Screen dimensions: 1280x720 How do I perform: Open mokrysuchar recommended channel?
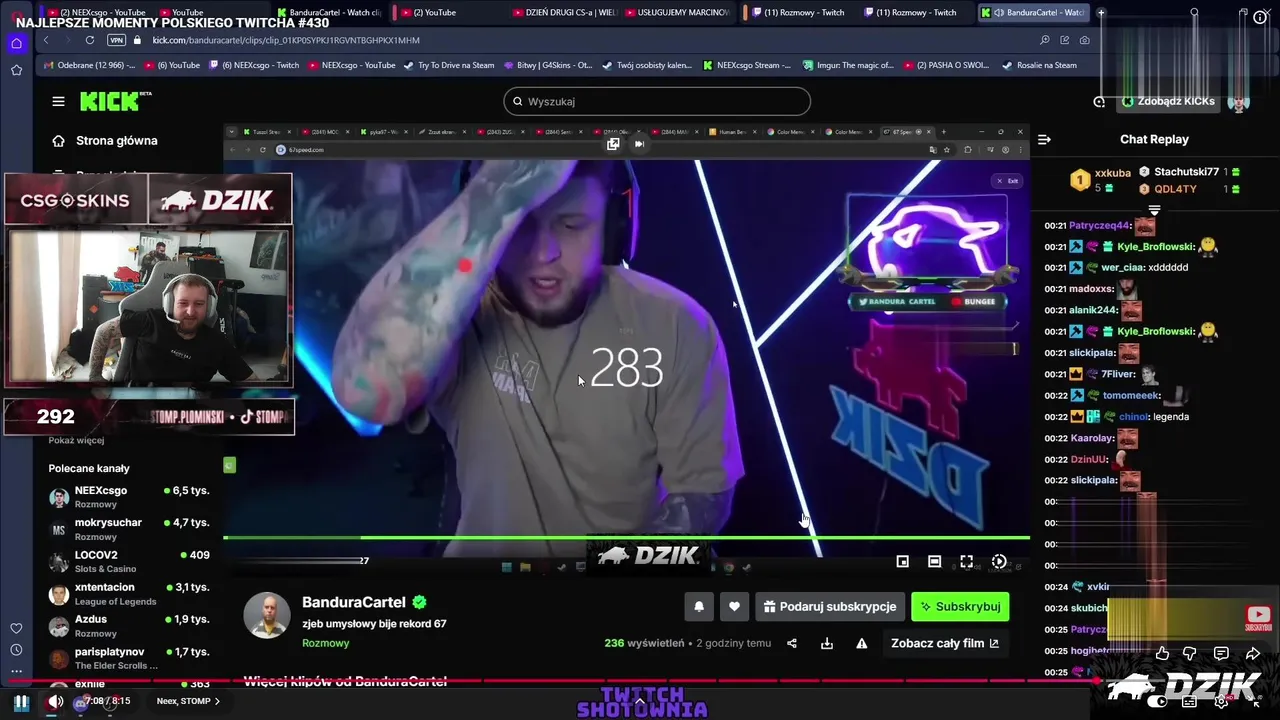click(130, 529)
